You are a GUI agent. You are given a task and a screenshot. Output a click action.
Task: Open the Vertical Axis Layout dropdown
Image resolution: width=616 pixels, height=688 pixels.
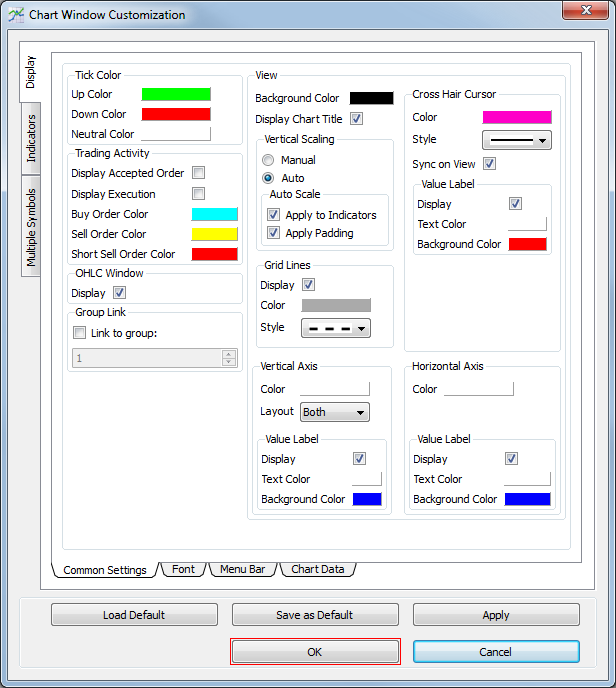tap(334, 412)
